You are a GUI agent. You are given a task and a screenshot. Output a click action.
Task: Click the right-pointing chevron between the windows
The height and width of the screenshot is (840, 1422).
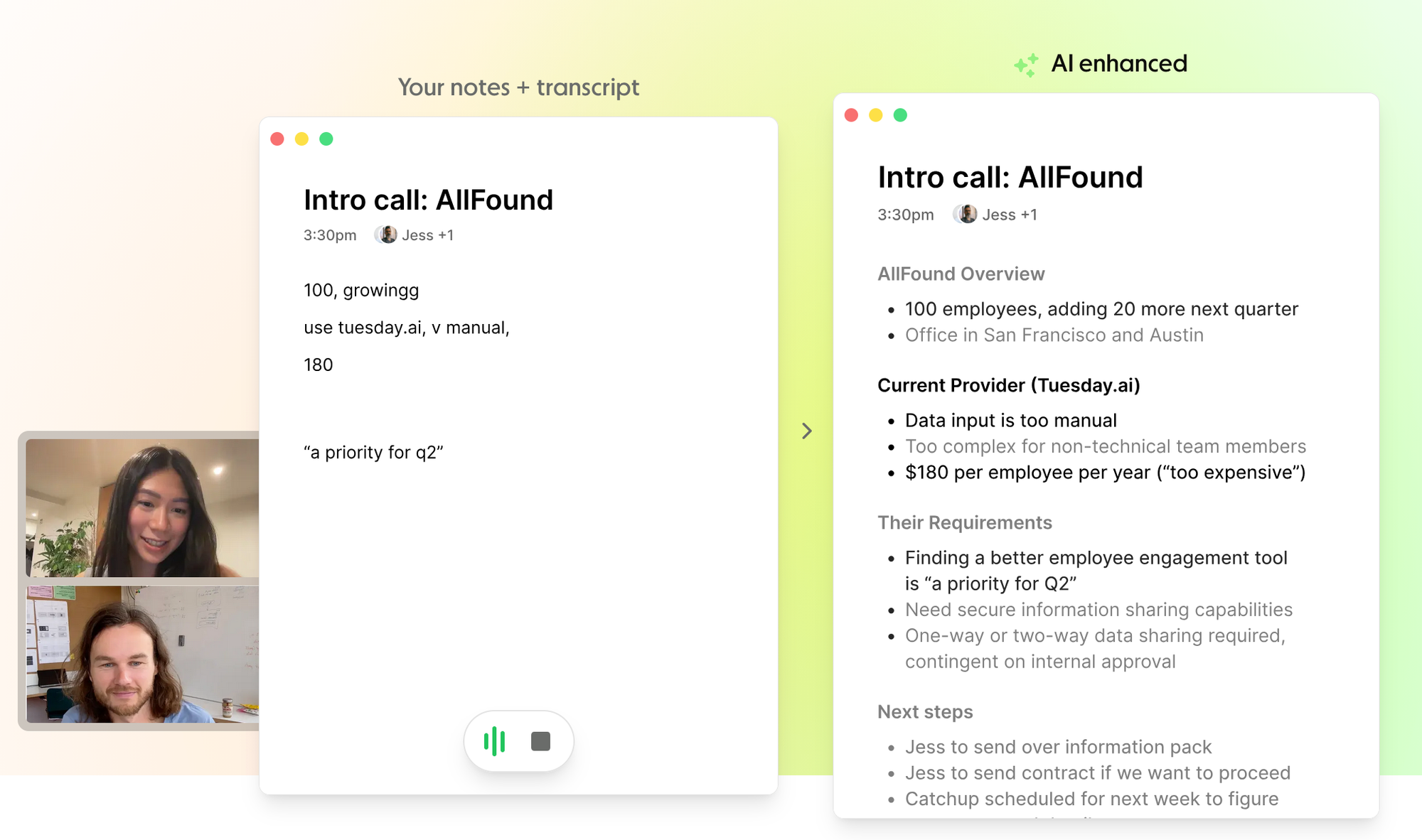806,431
